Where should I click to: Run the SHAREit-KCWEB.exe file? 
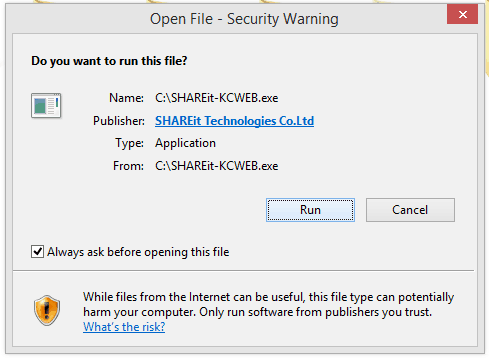(310, 210)
